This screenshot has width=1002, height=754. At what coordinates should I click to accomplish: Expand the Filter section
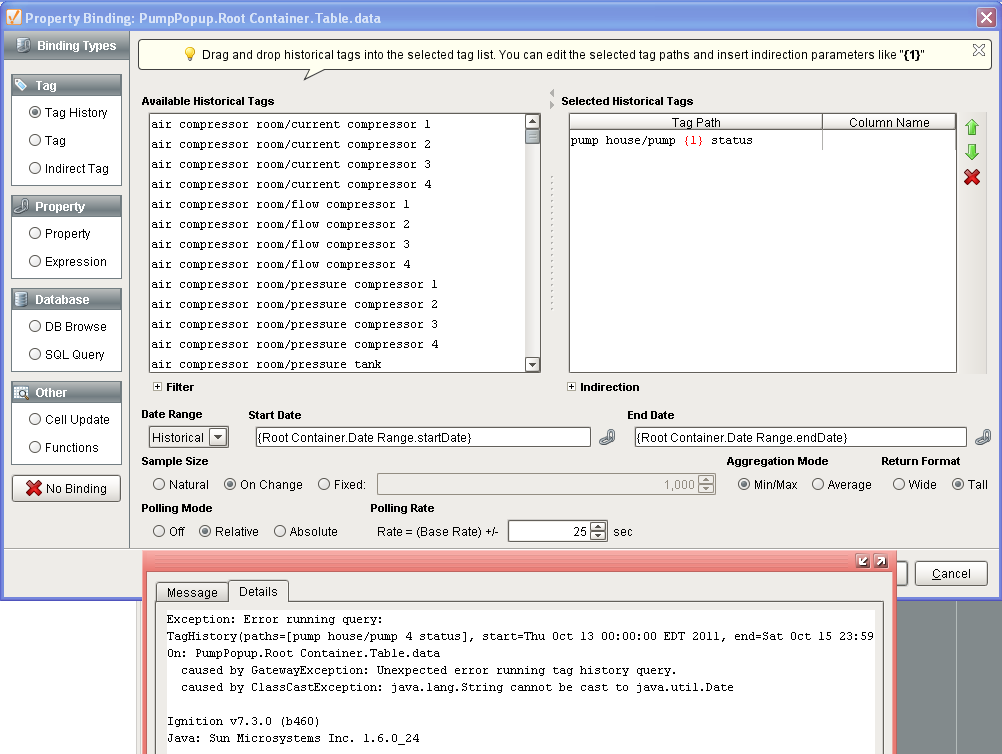coord(157,387)
